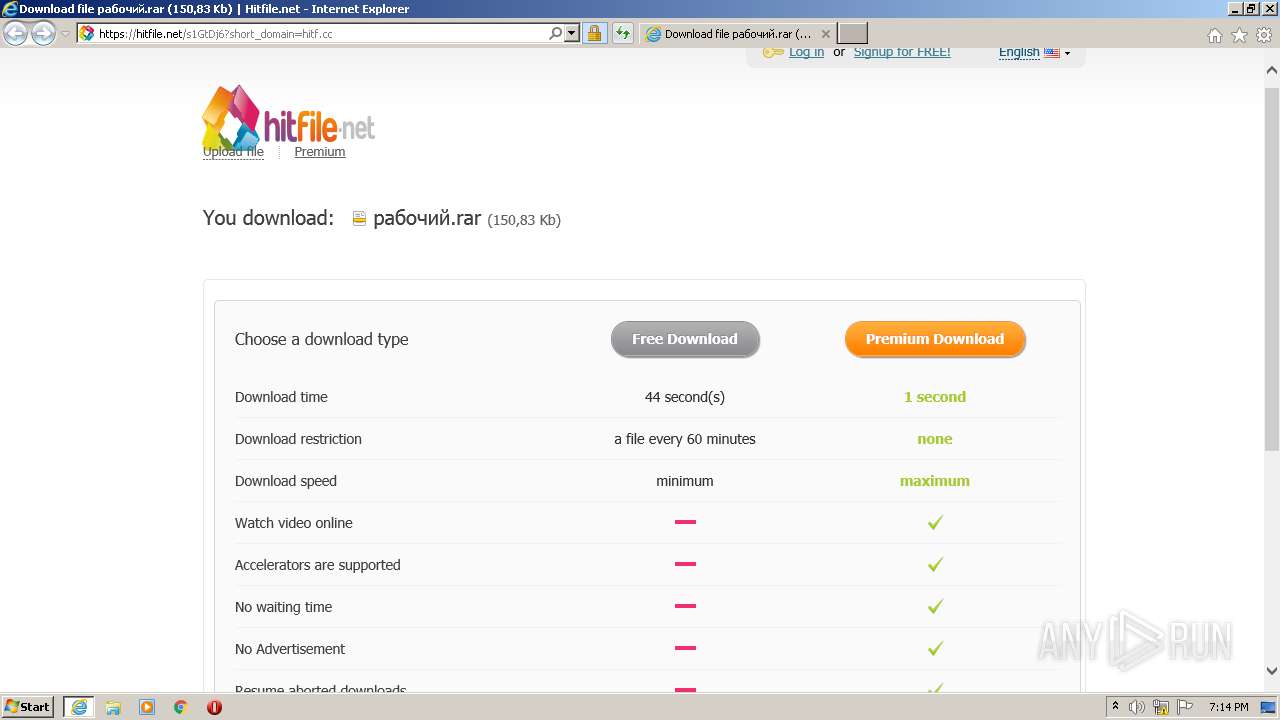Click the Log in link

pyautogui.click(x=806, y=52)
